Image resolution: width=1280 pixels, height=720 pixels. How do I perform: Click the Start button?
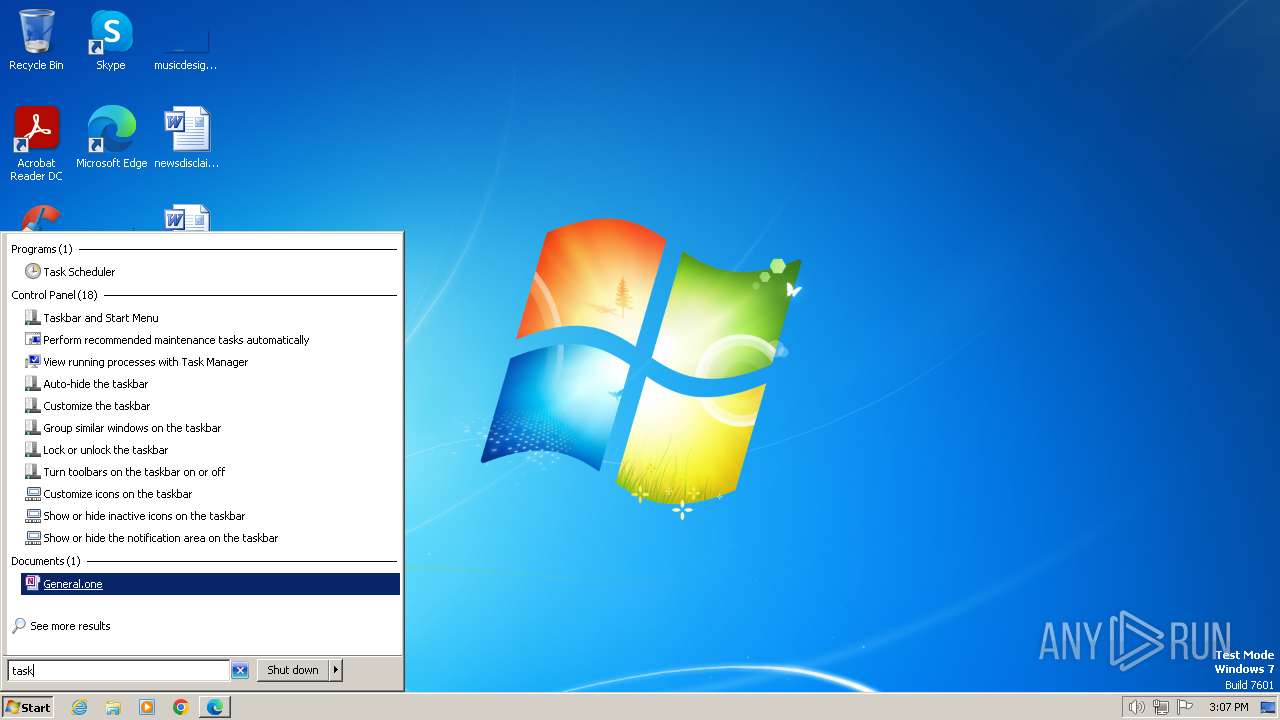(27, 707)
